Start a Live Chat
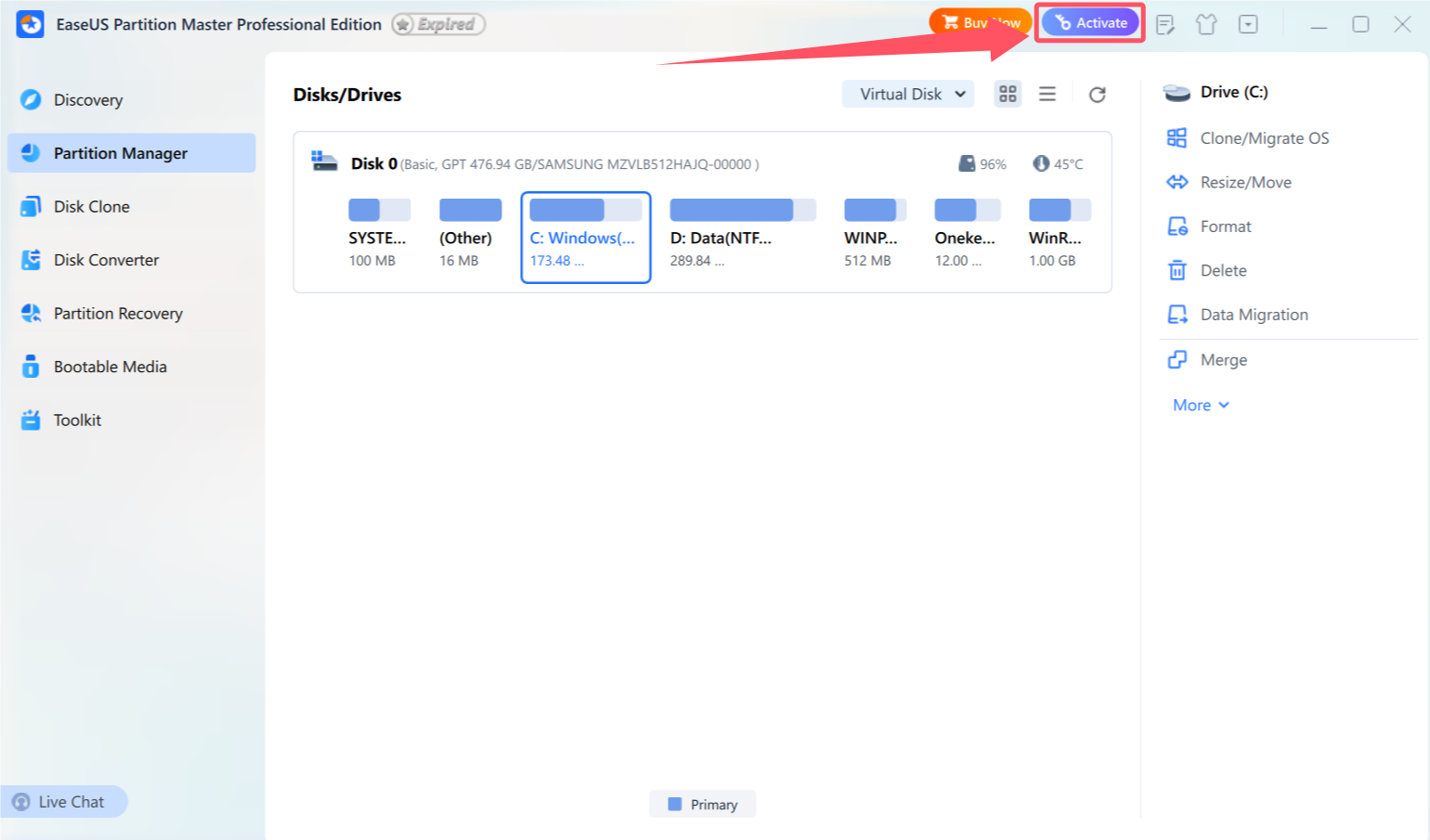 63,802
